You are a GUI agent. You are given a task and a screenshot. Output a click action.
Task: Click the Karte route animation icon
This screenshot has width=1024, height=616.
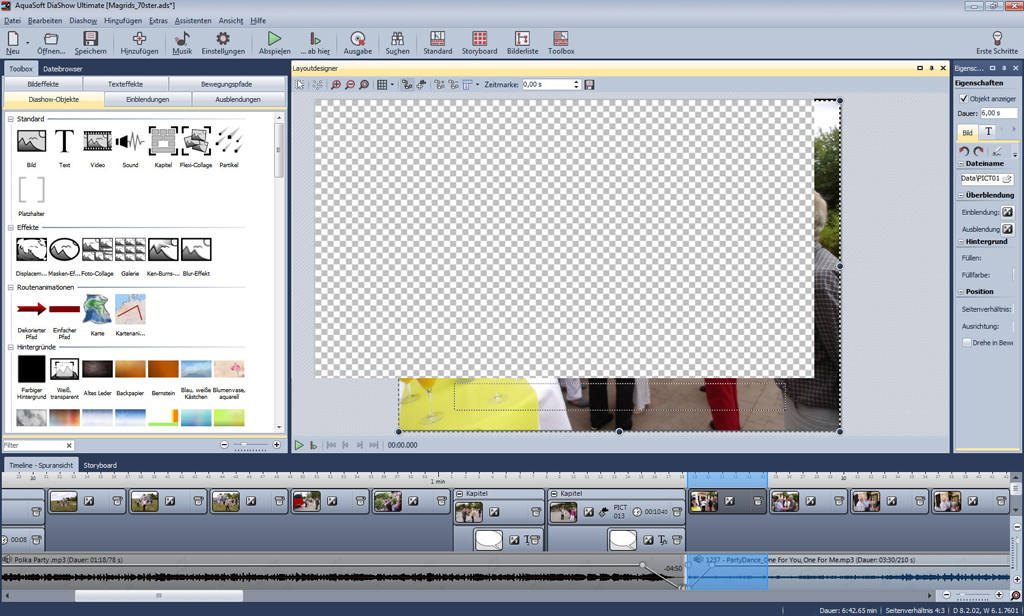click(97, 310)
